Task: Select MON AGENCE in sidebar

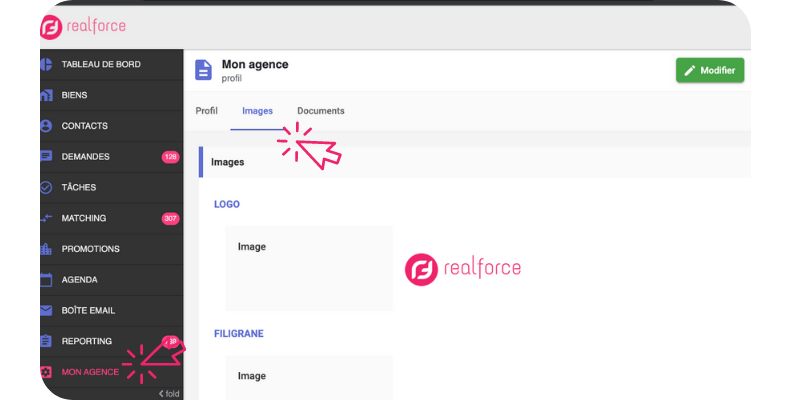Action: pyautogui.click(x=90, y=372)
